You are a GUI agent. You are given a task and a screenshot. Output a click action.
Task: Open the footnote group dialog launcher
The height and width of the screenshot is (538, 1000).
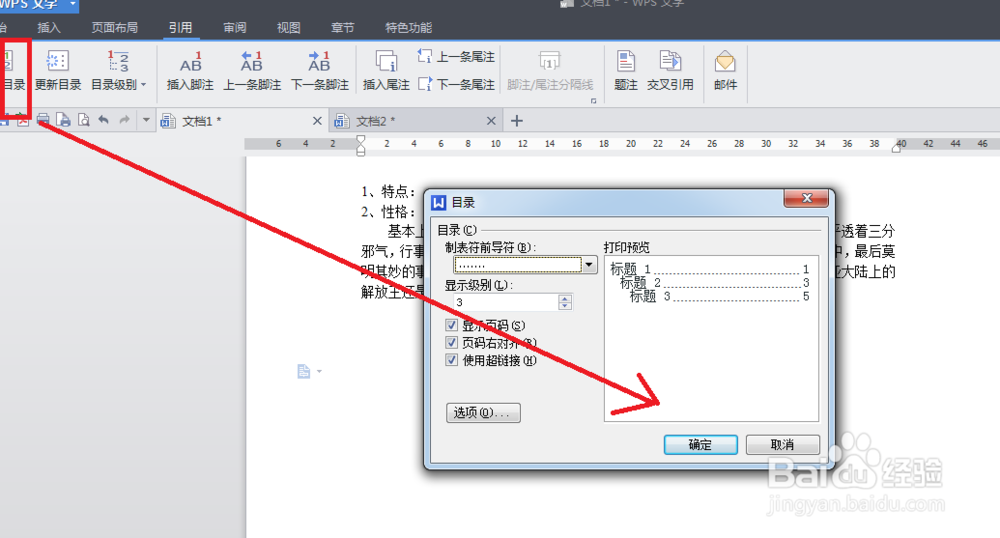coord(593,101)
